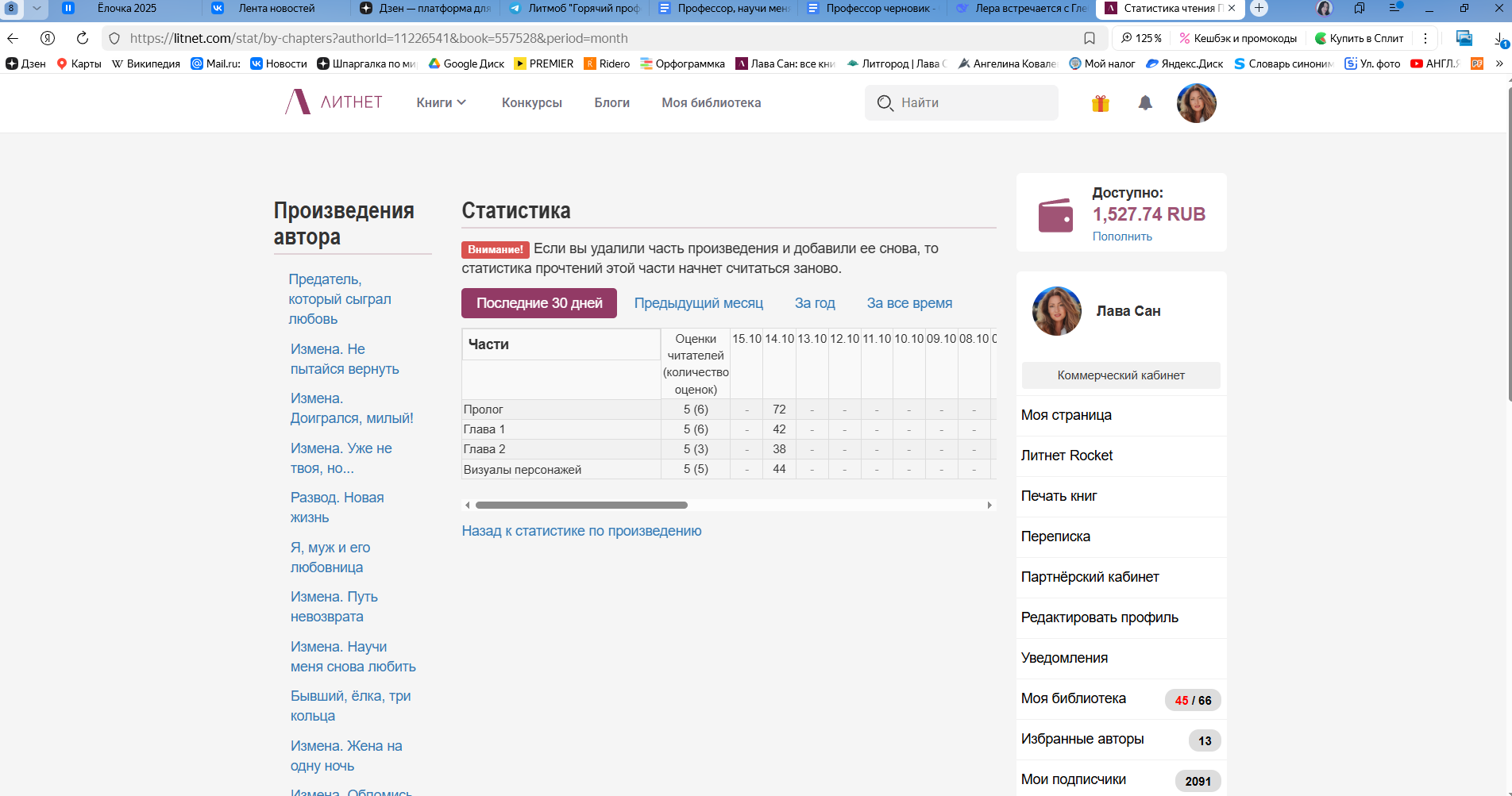Open the Яндекс.Диск bookmark
This screenshot has width=1512, height=796.
[x=1184, y=63]
